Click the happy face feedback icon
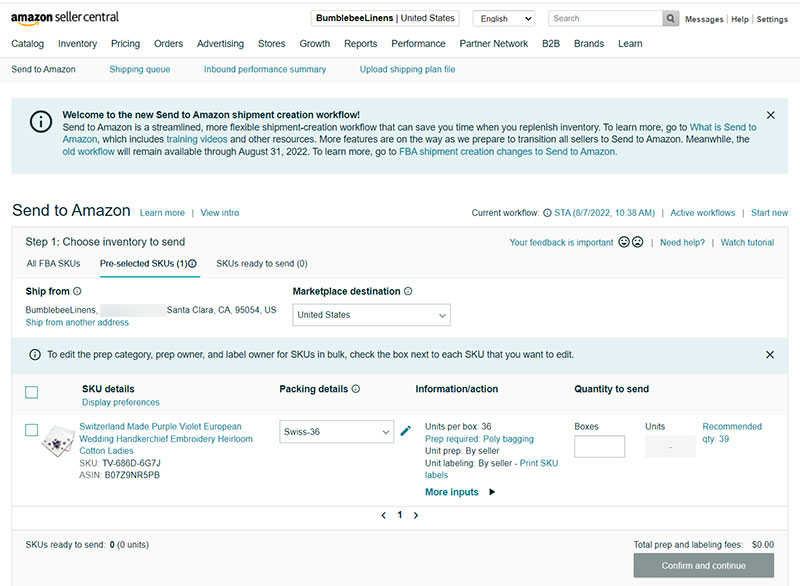Viewport: 800px width, 586px height. [624, 242]
